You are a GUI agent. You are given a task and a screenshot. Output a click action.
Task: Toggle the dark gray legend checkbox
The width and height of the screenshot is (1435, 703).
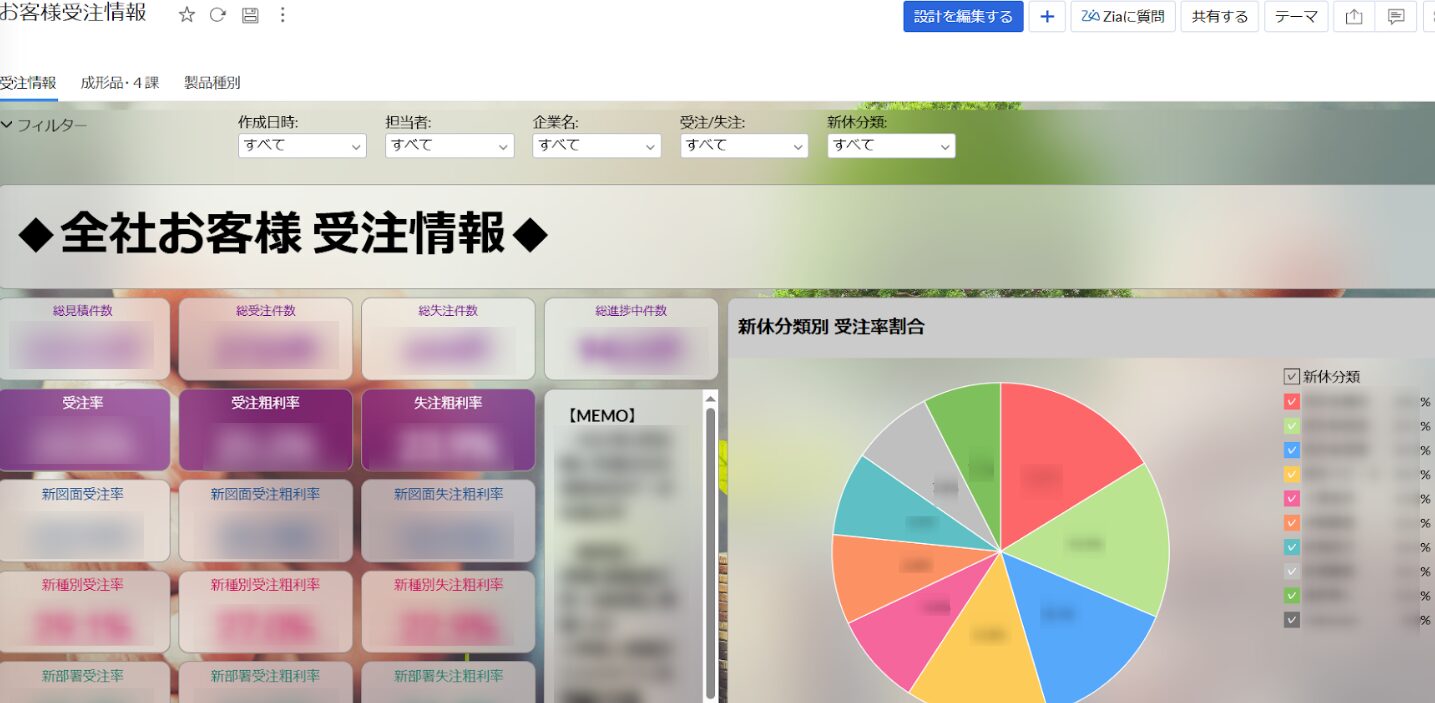1291,620
